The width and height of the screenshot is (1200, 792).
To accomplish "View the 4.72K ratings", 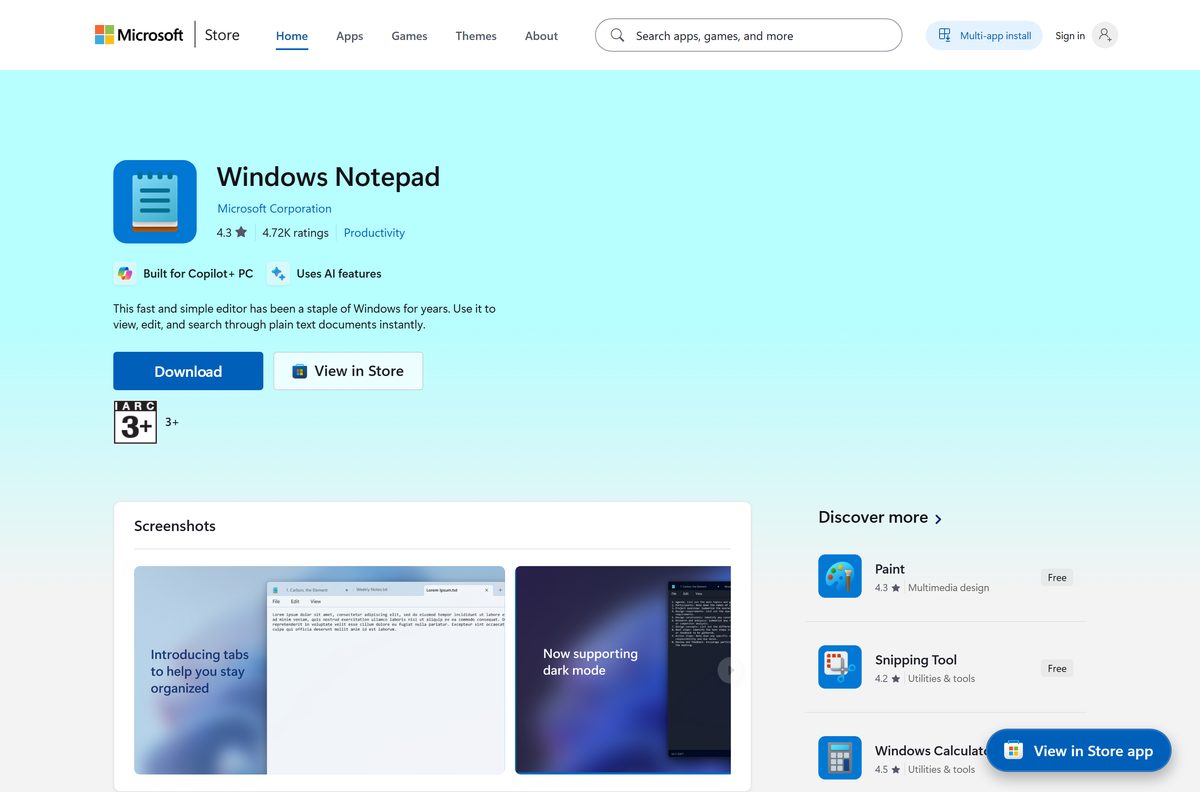I will point(295,233).
